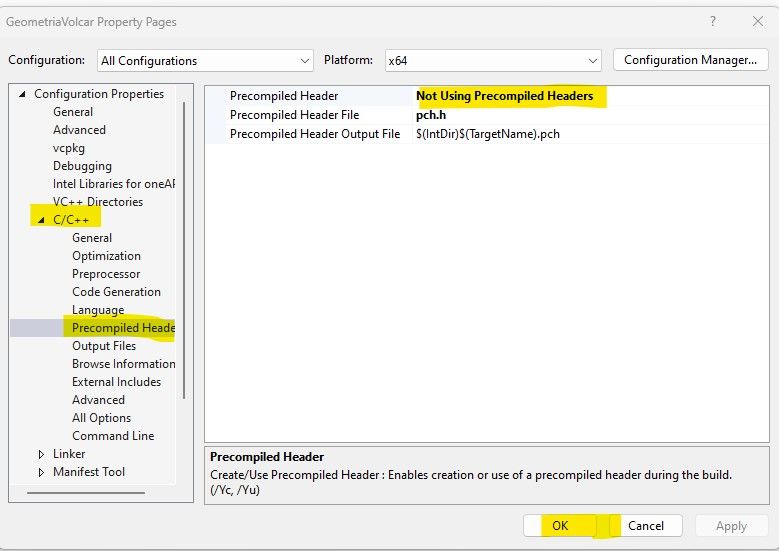Image resolution: width=779 pixels, height=551 pixels.
Task: Open the Optimization page
Action: coord(106,256)
